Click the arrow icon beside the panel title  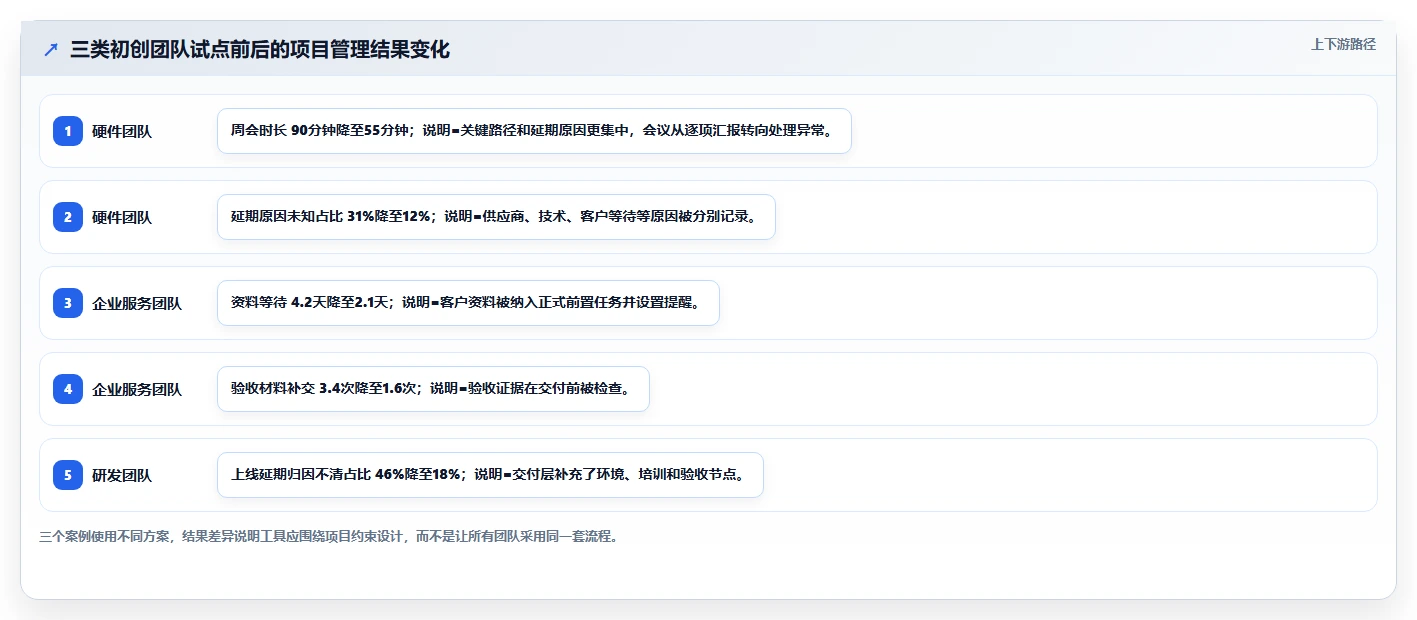pos(51,50)
